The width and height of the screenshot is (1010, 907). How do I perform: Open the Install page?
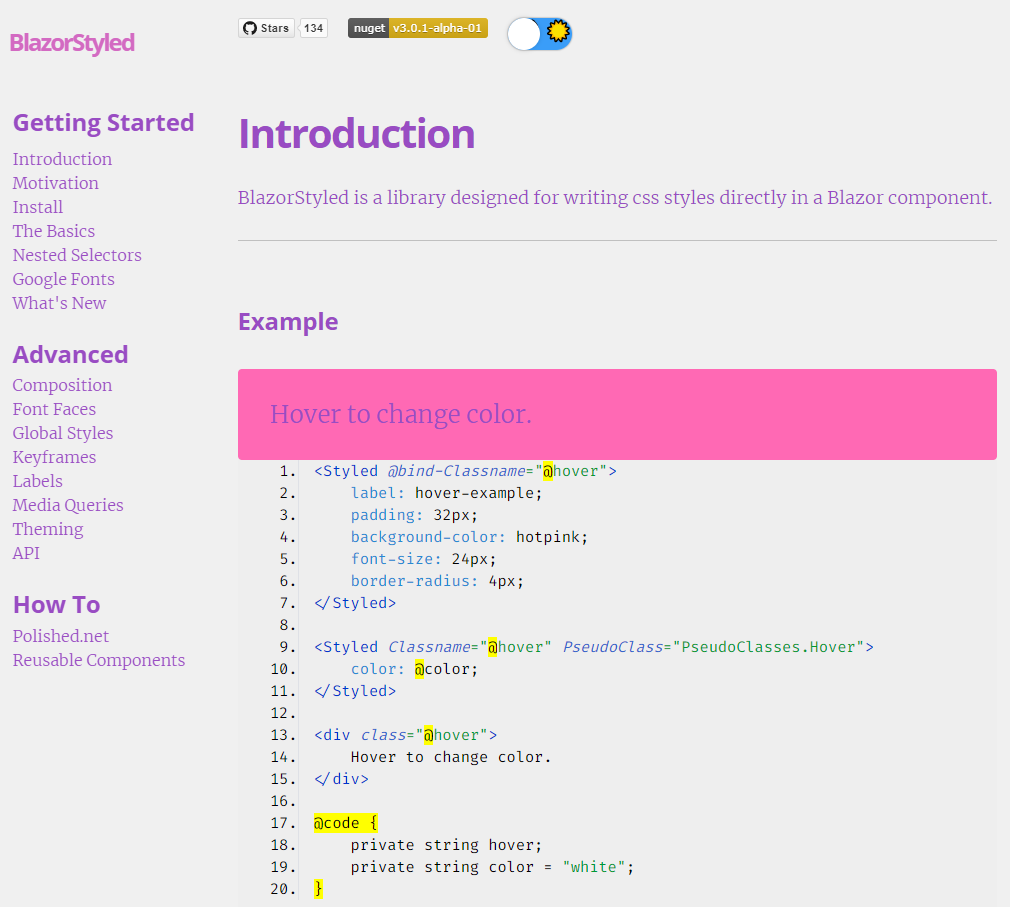38,207
